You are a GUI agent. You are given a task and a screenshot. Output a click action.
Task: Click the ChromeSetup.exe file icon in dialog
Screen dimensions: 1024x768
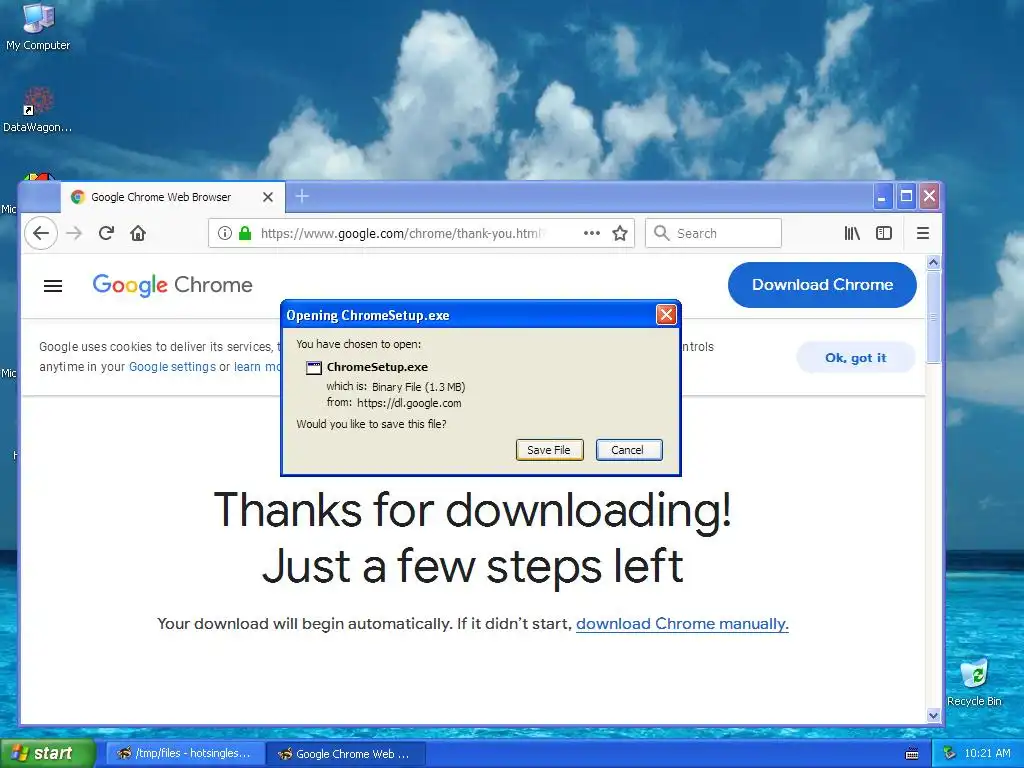pos(314,368)
